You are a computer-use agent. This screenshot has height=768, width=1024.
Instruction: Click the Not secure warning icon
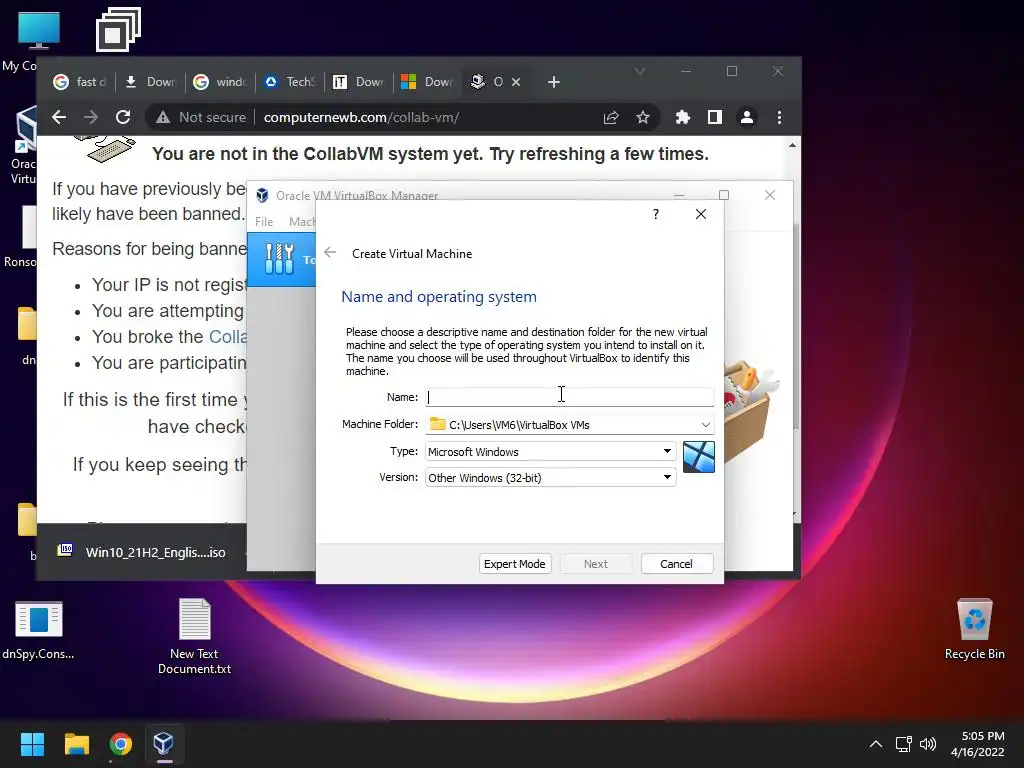[163, 118]
